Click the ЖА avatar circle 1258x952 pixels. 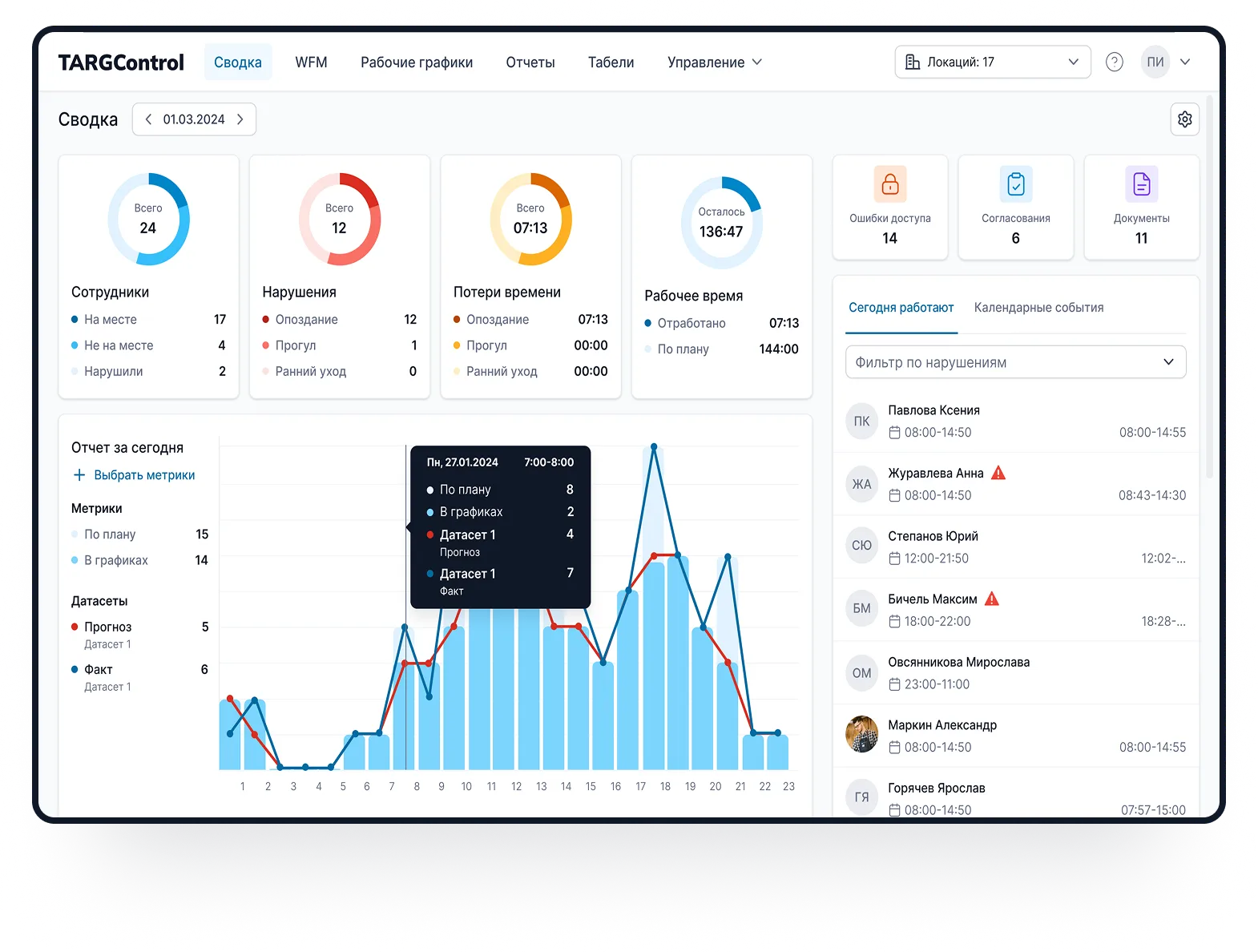point(861,484)
